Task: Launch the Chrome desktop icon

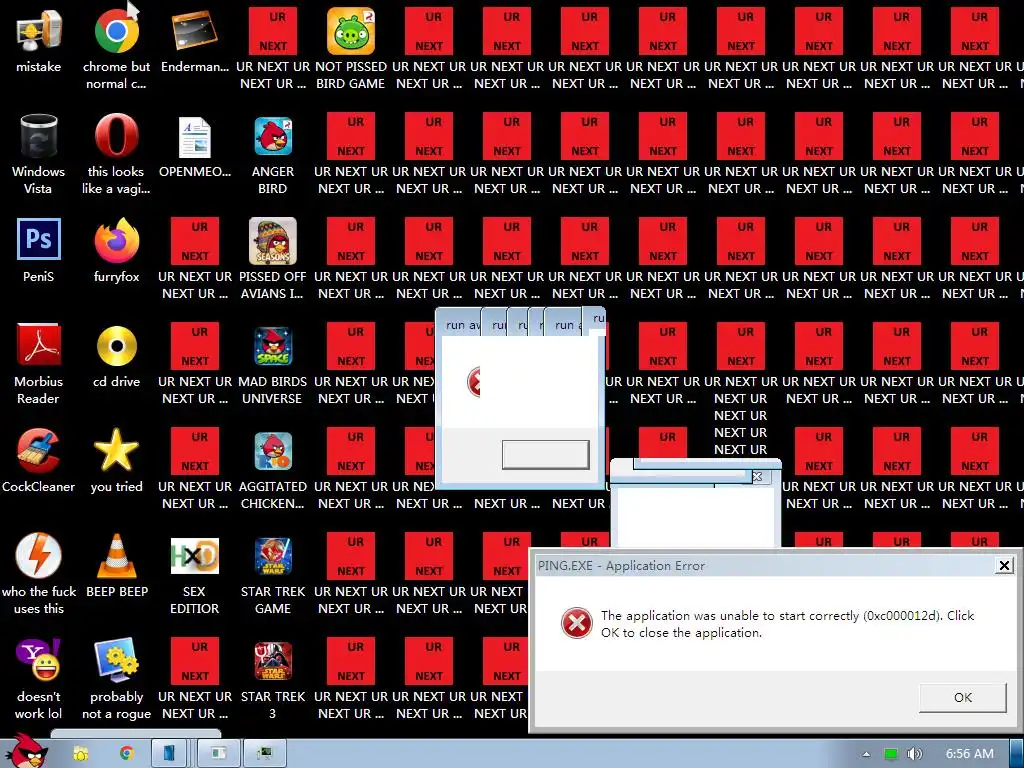Action: tap(116, 30)
